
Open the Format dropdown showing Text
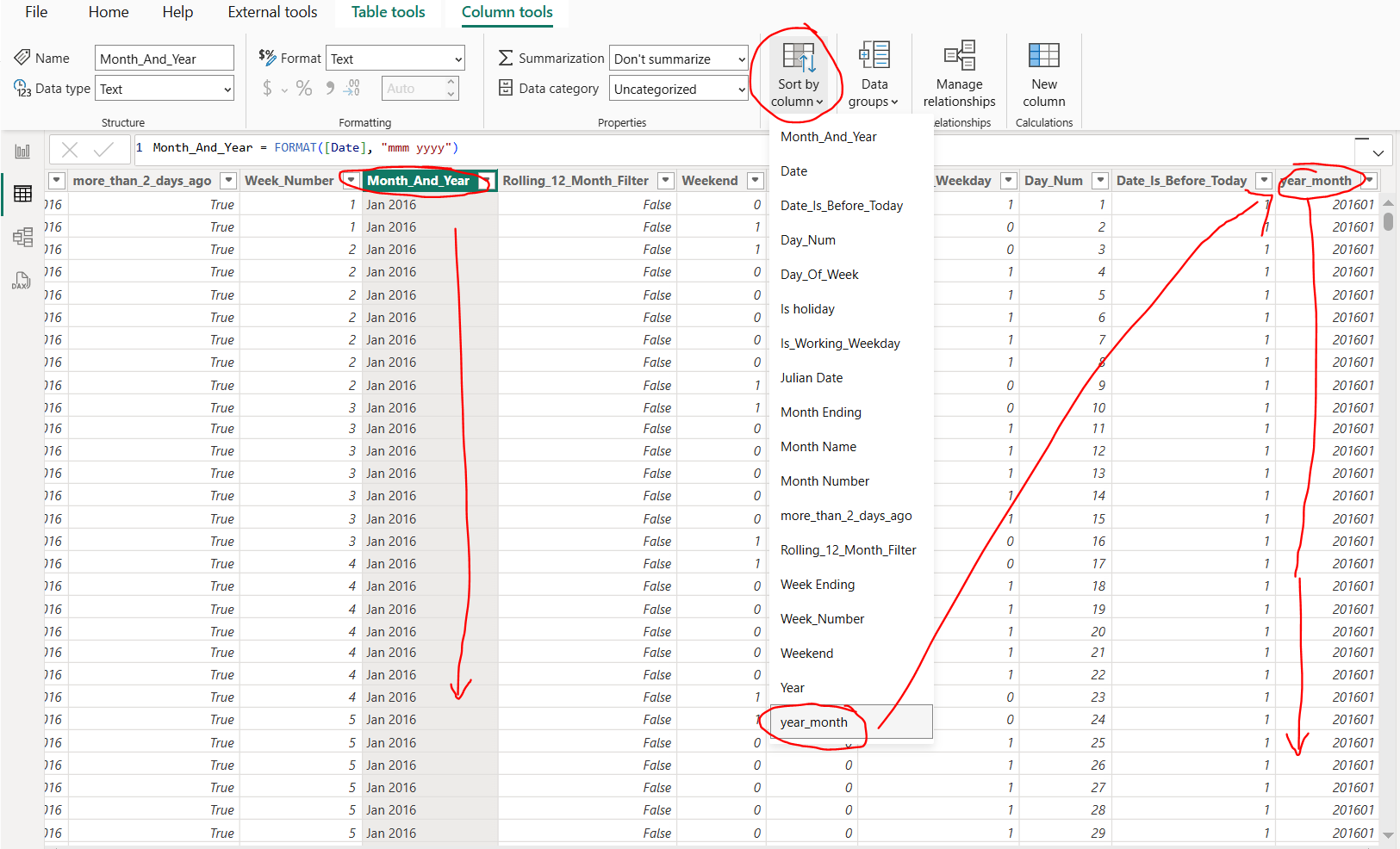pos(396,59)
